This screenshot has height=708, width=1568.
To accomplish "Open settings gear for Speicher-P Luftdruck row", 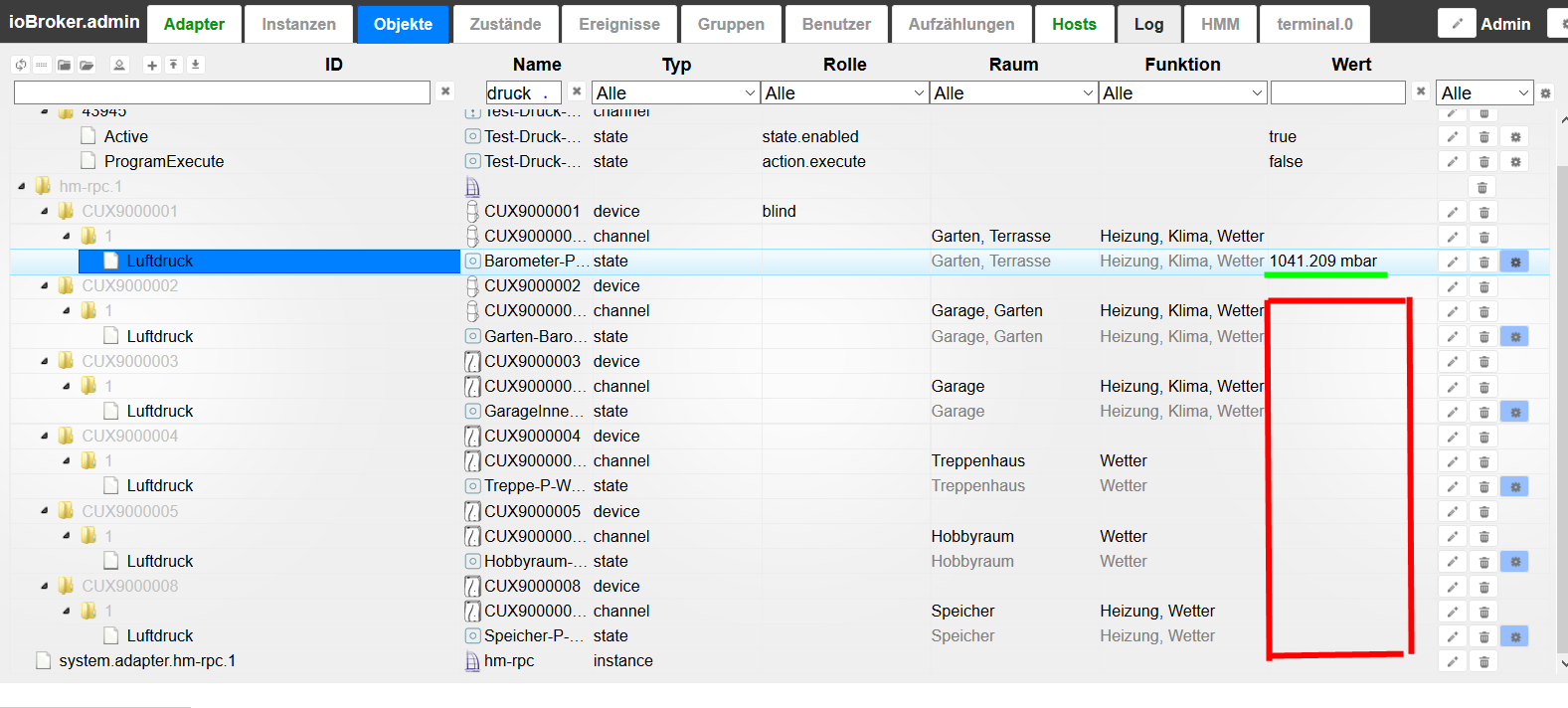I will [x=1515, y=636].
